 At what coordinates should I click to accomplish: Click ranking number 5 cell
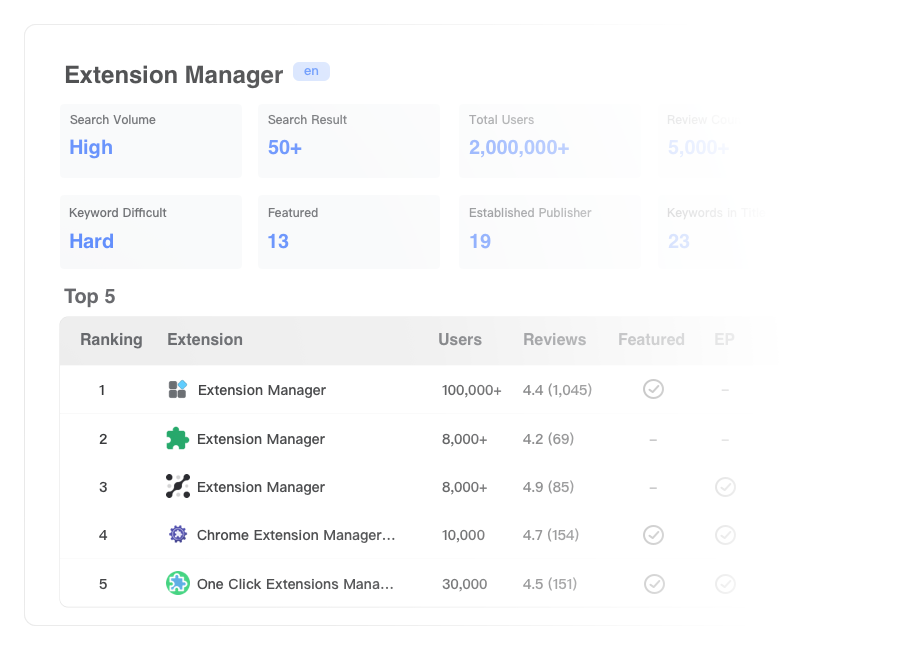(103, 584)
